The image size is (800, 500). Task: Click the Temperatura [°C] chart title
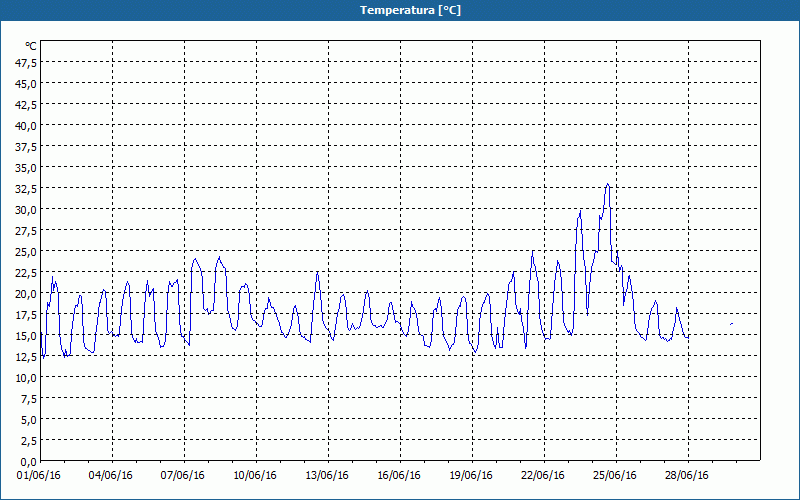click(x=410, y=10)
